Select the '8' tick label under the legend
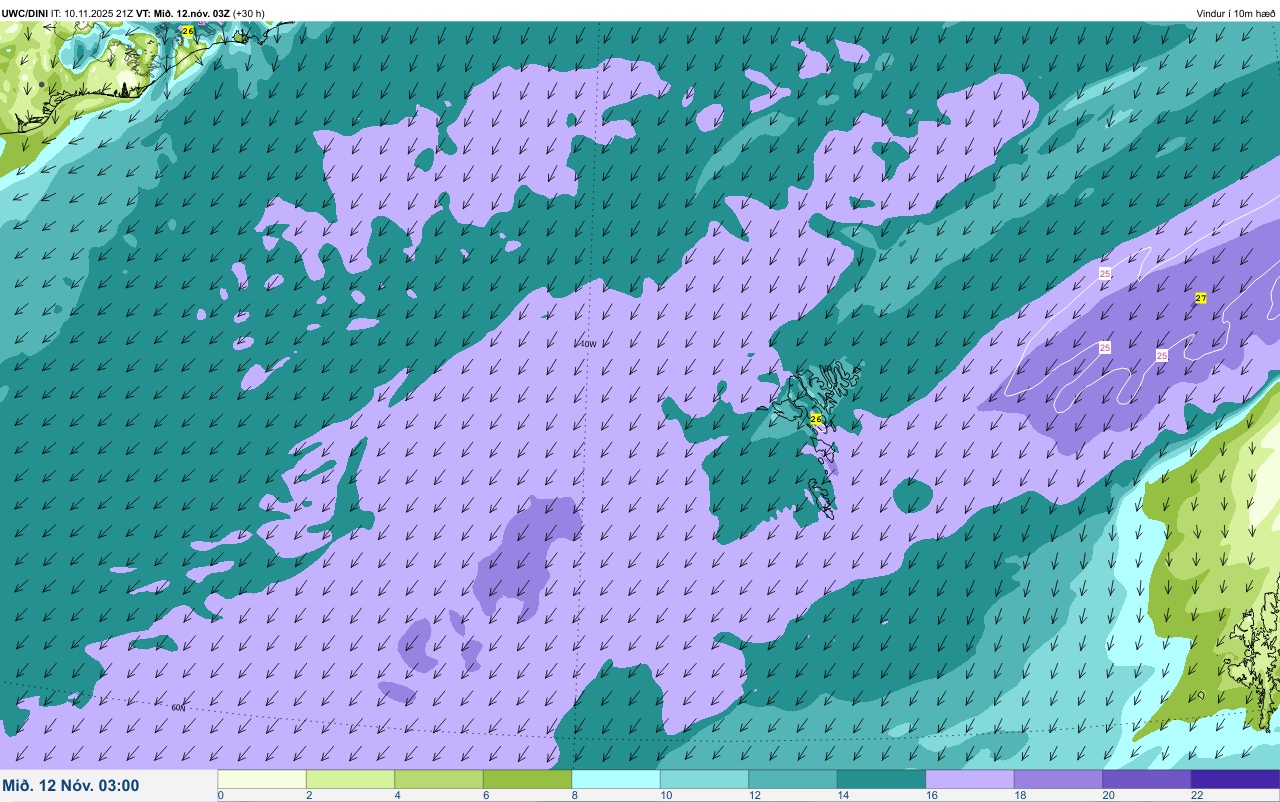This screenshot has width=1280, height=802. pos(575,796)
